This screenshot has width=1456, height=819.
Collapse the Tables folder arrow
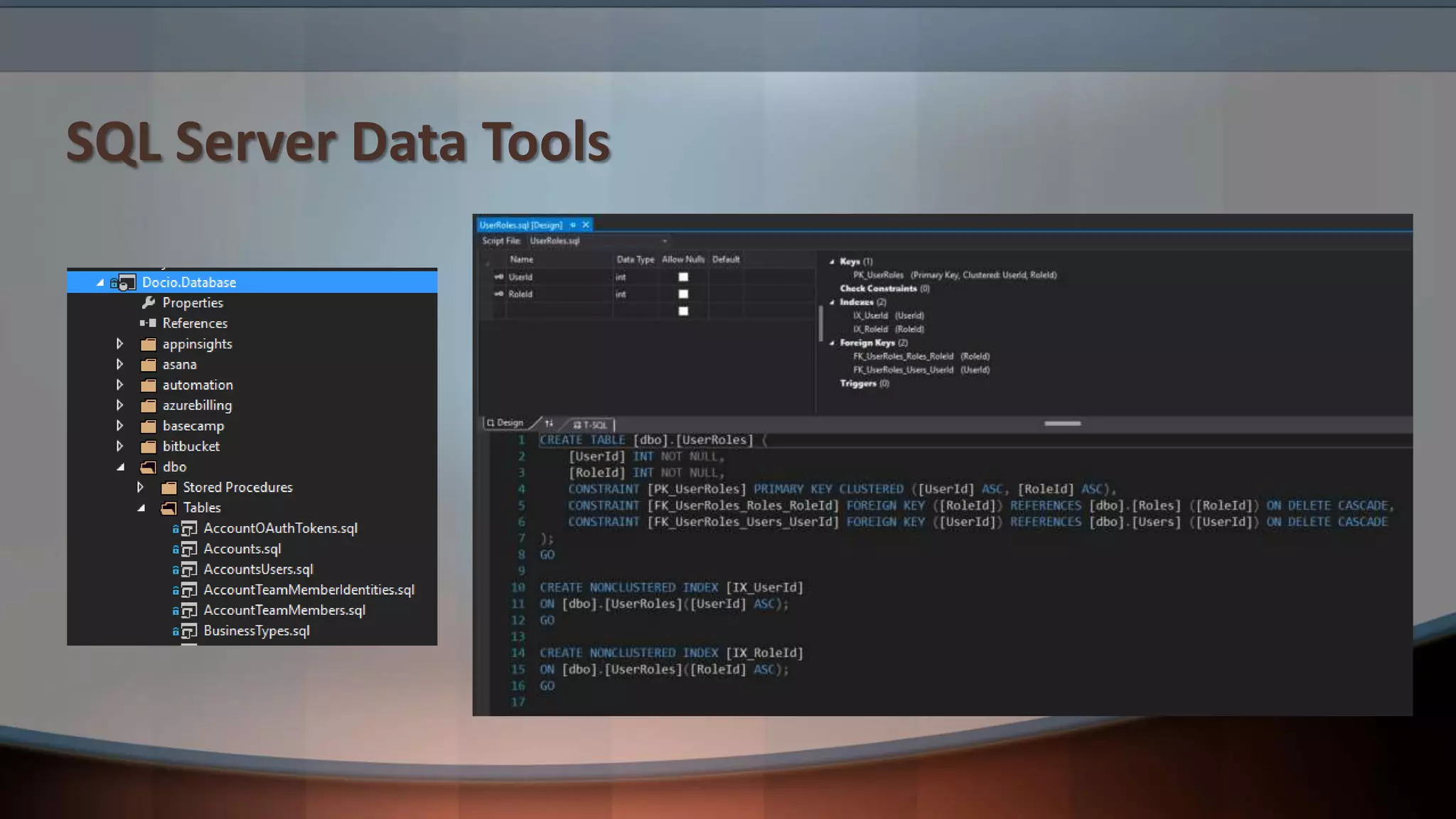[x=141, y=508]
